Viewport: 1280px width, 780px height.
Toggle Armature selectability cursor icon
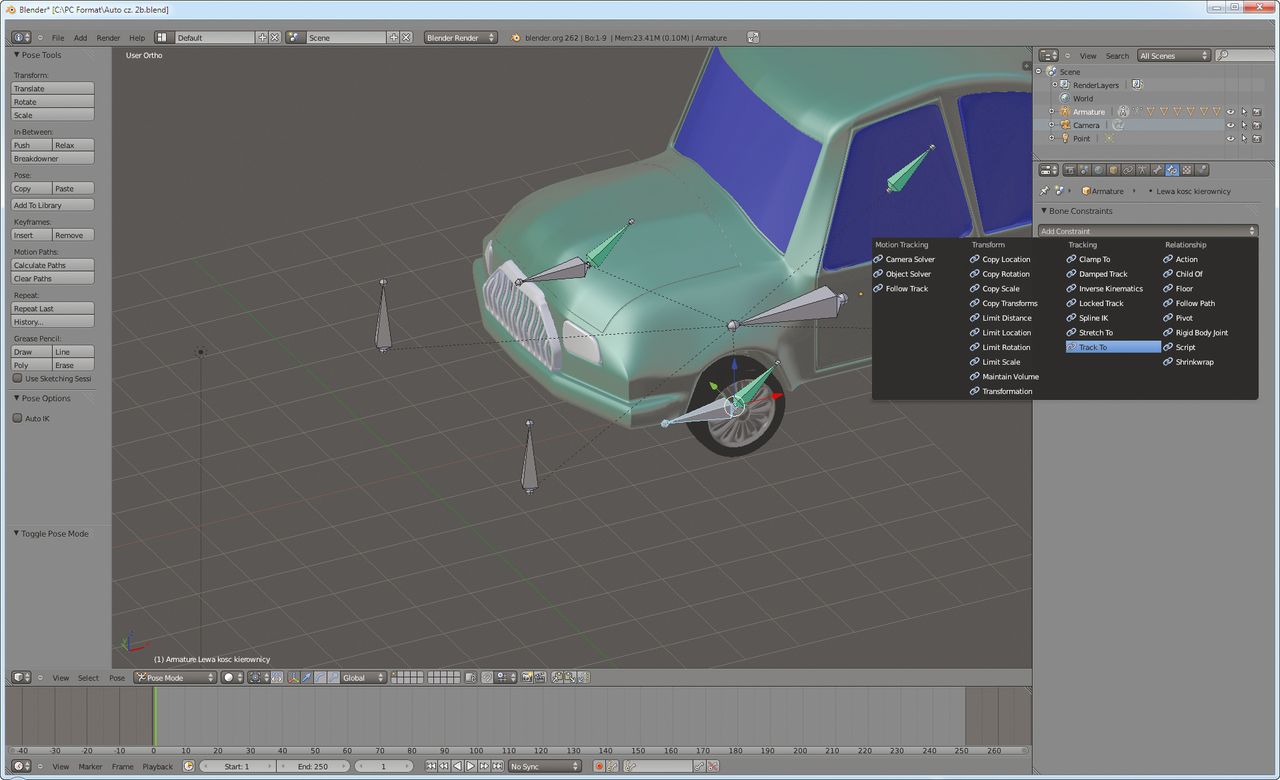[1243, 112]
